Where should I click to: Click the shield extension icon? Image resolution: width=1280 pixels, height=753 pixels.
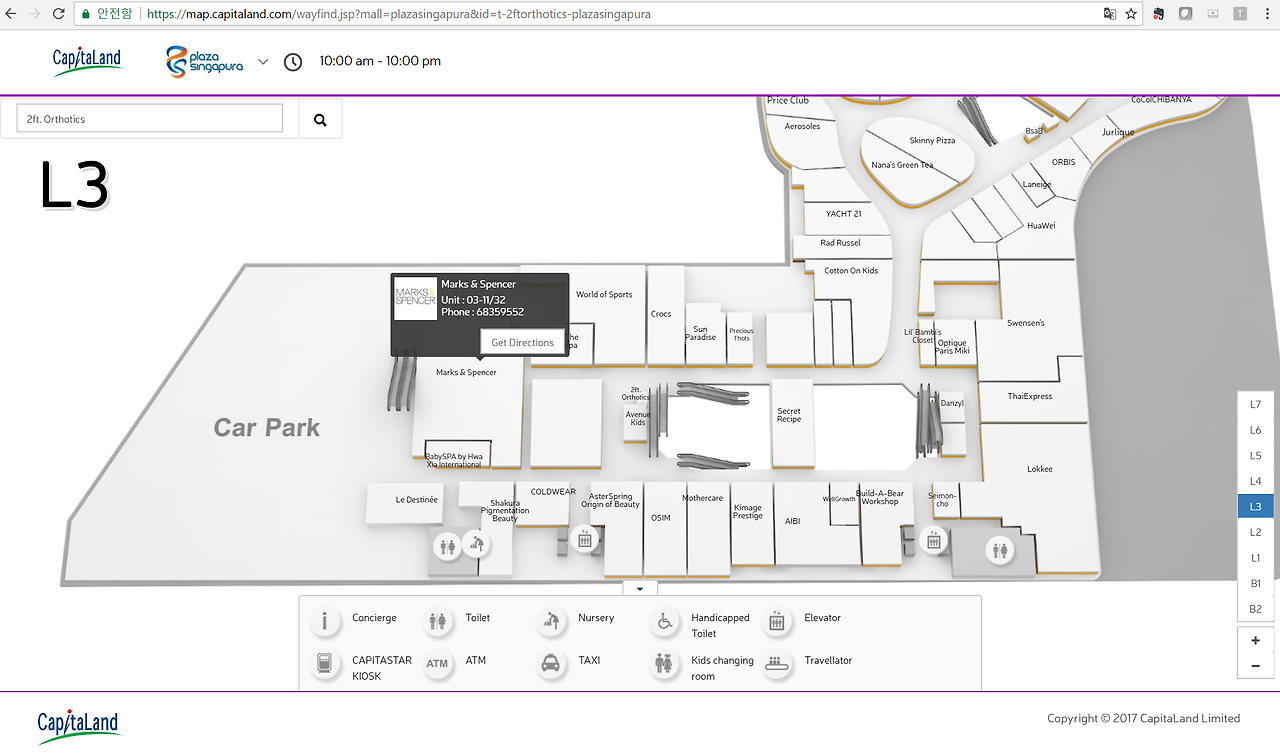pyautogui.click(x=1185, y=14)
